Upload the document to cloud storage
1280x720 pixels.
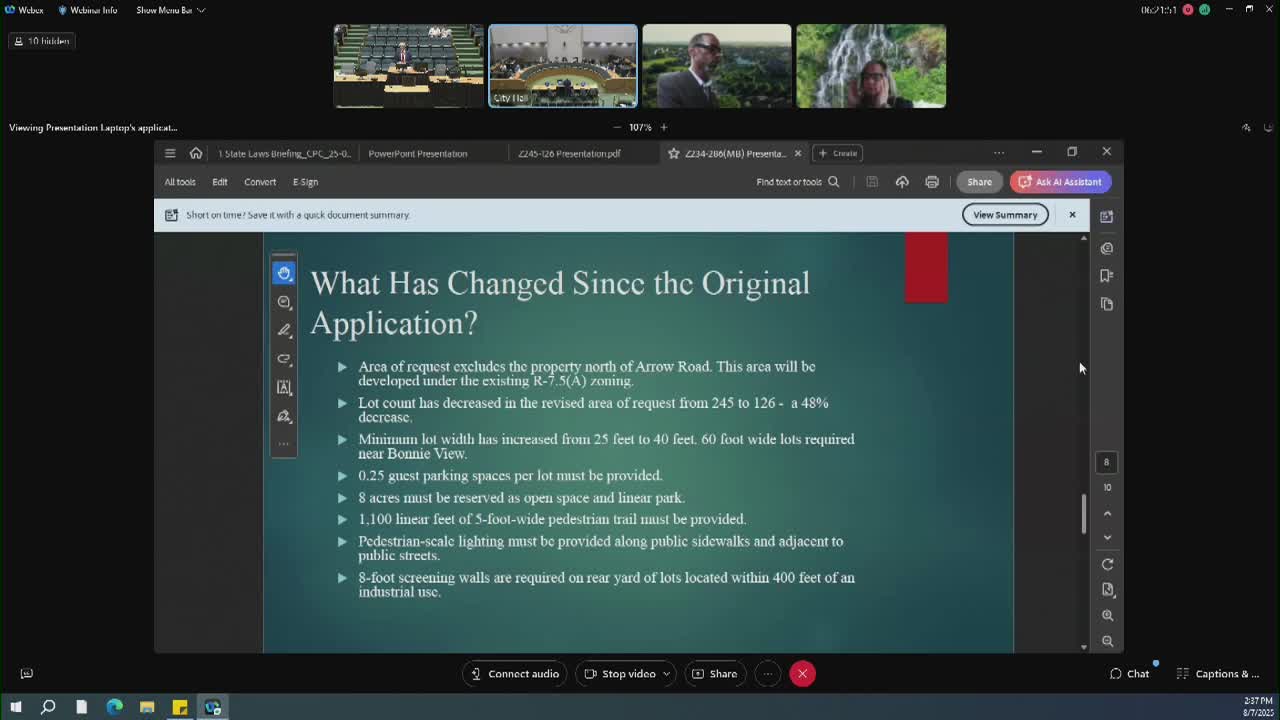[902, 182]
